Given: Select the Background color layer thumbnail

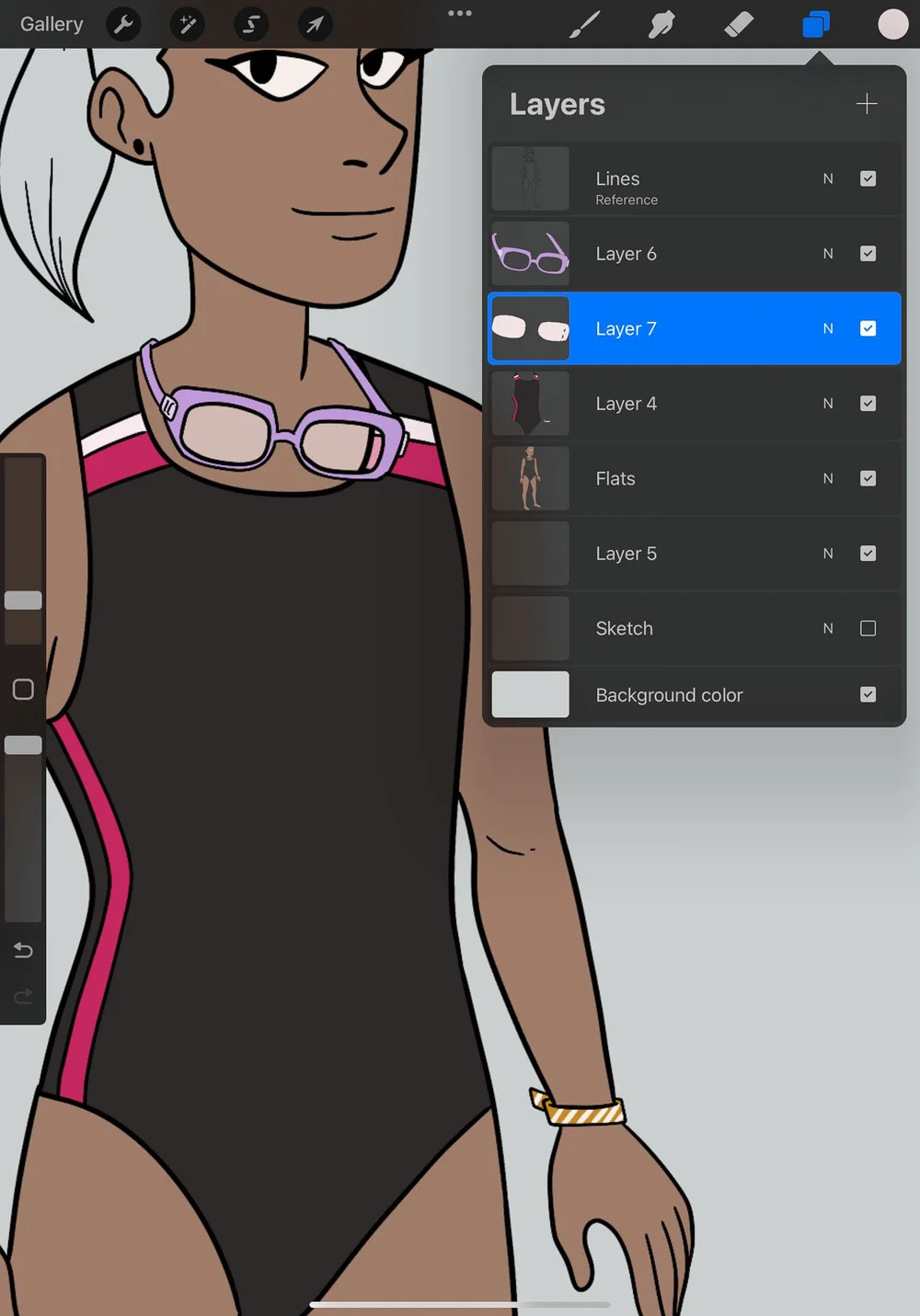Looking at the screenshot, I should coord(530,694).
